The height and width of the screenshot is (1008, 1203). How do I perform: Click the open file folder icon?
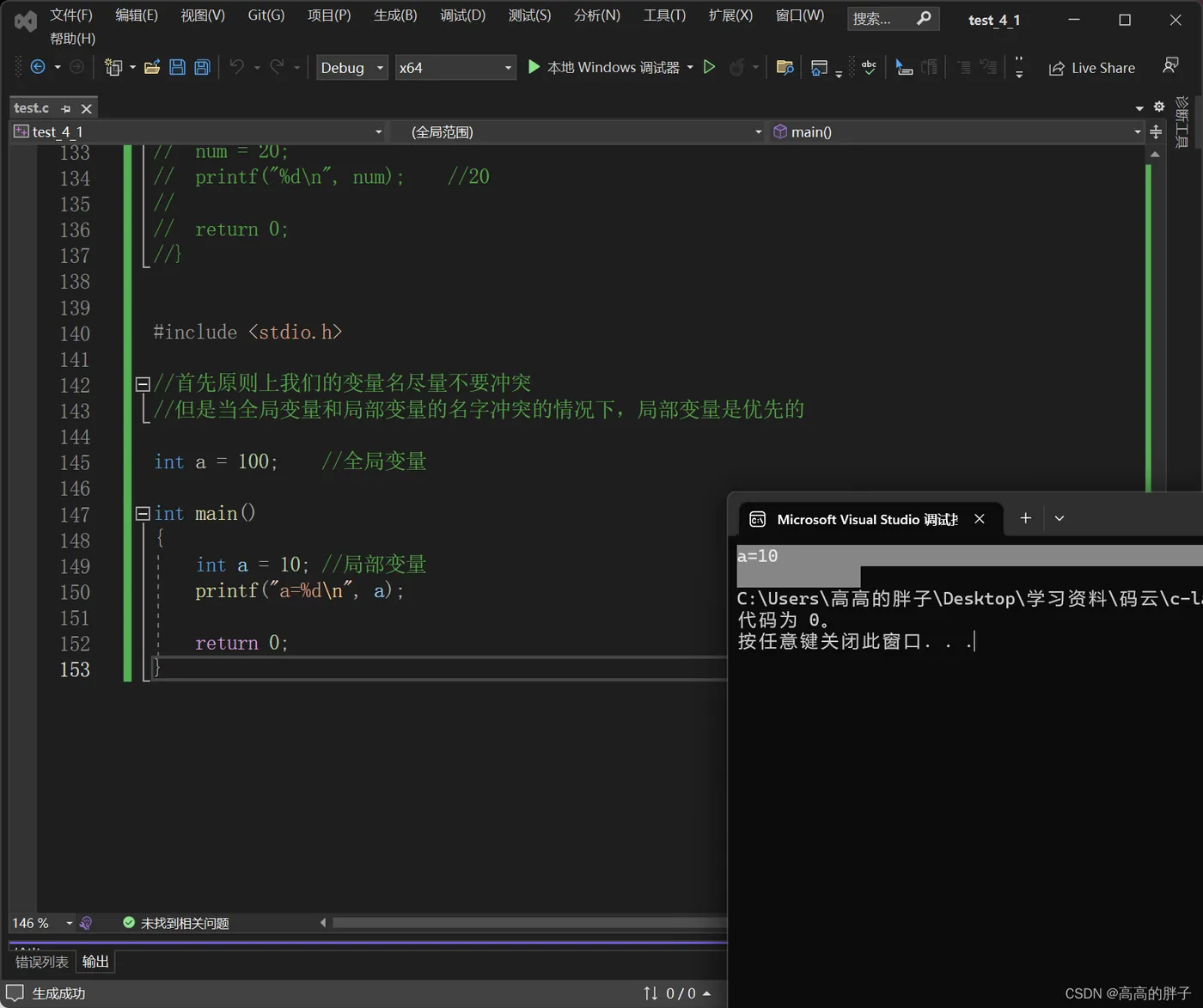[152, 67]
